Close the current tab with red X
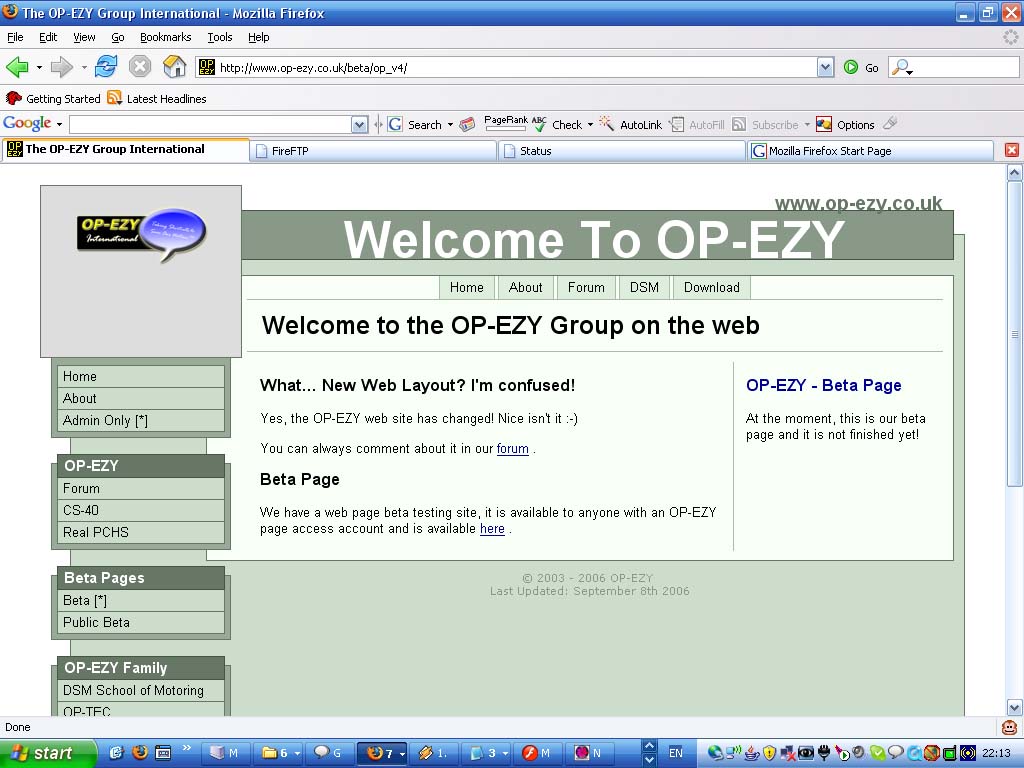 [1012, 150]
